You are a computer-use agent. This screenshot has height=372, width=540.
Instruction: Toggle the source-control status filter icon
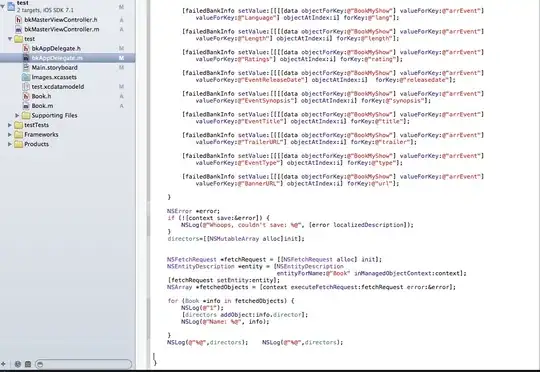click(x=28, y=364)
